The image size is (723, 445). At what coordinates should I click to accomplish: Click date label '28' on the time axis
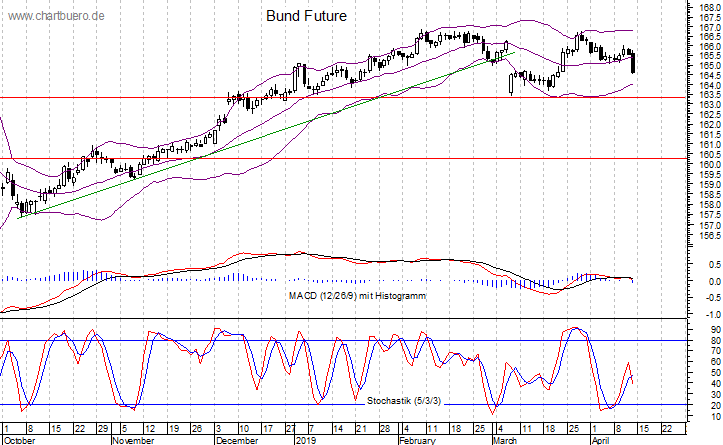point(385,429)
